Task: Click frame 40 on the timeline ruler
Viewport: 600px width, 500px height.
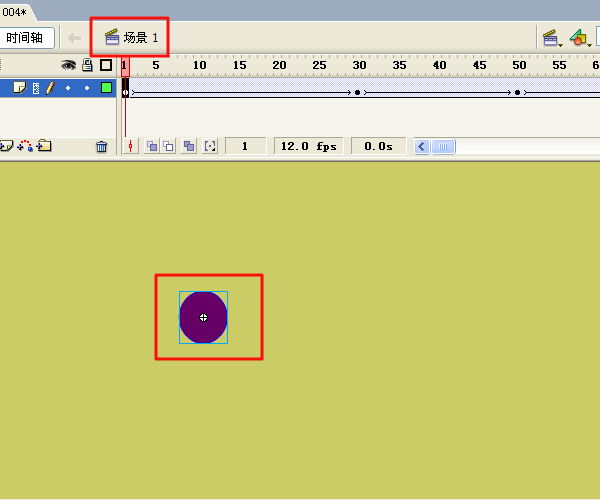Action: click(439, 65)
